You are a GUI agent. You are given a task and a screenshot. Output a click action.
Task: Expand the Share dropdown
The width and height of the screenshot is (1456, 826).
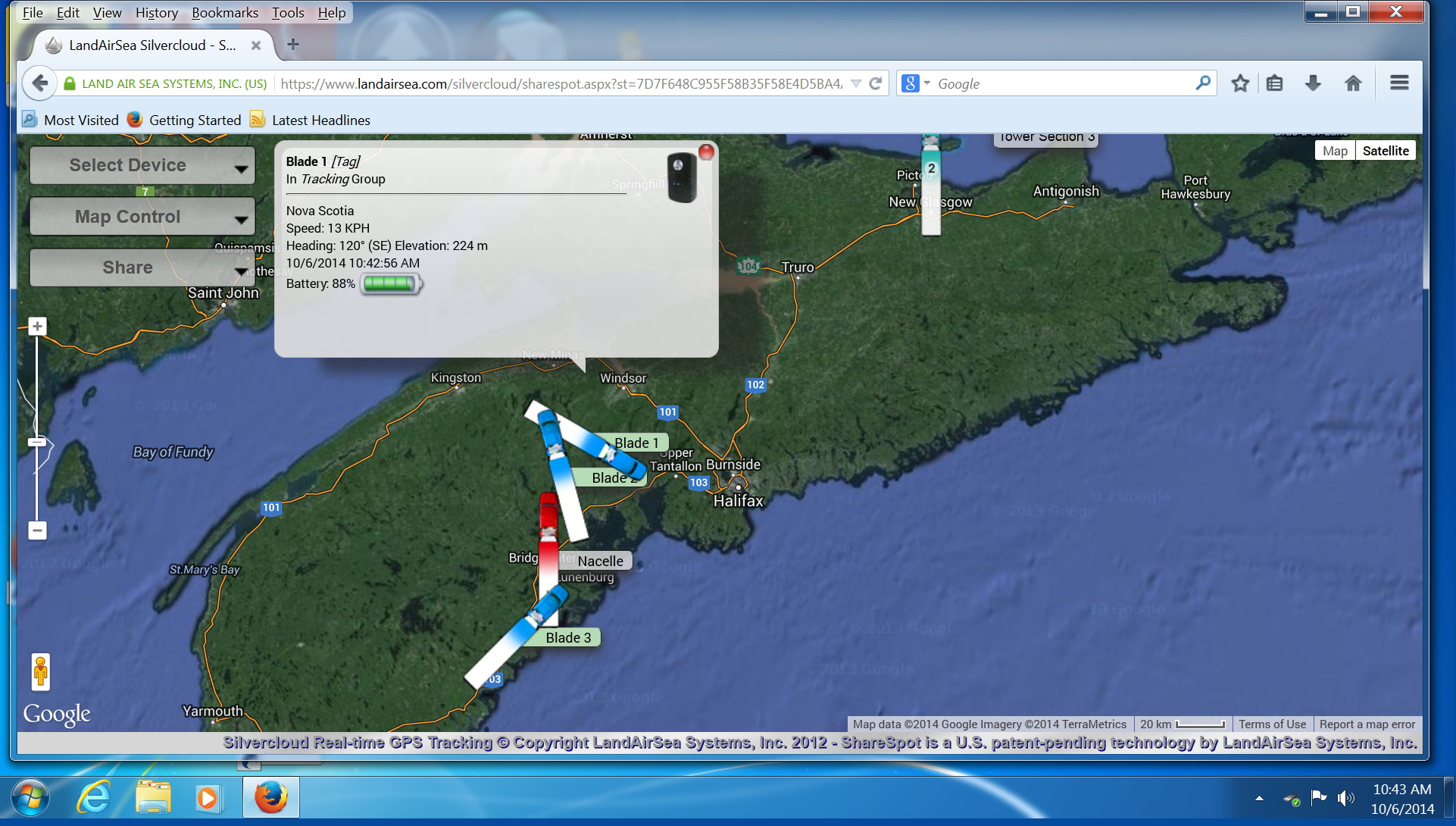coord(142,268)
